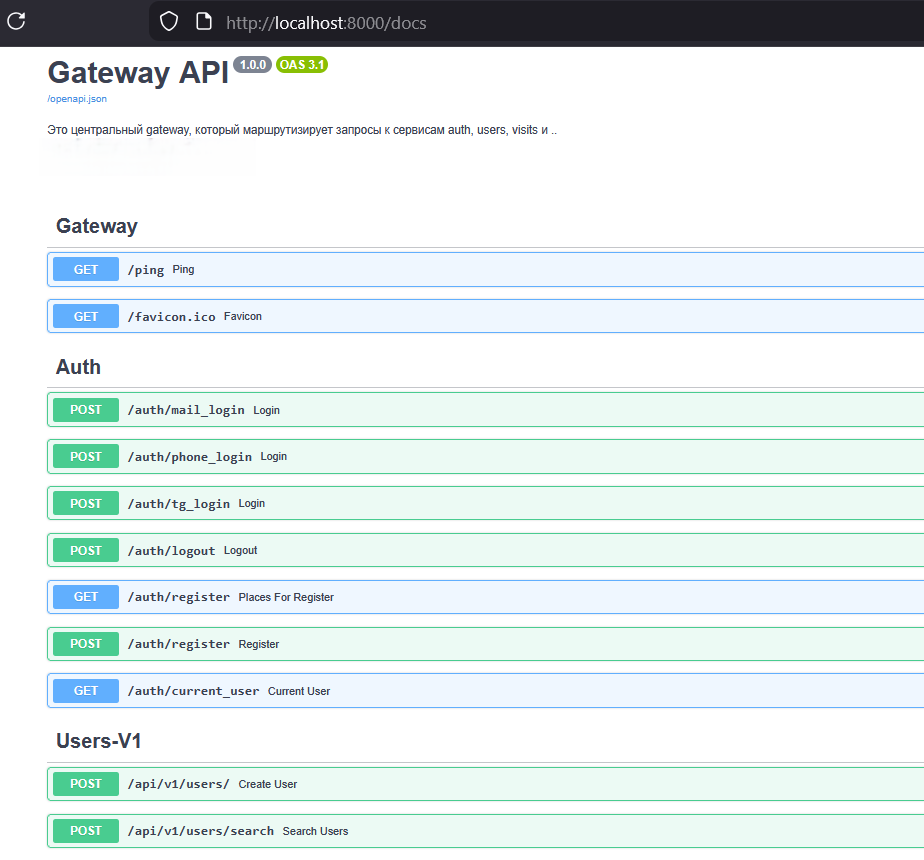
Task: Click the shield tracking protection icon
Action: [169, 21]
